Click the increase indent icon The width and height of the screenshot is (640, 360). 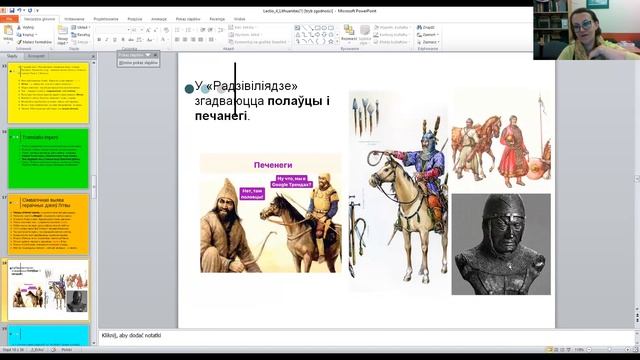[x=210, y=30]
